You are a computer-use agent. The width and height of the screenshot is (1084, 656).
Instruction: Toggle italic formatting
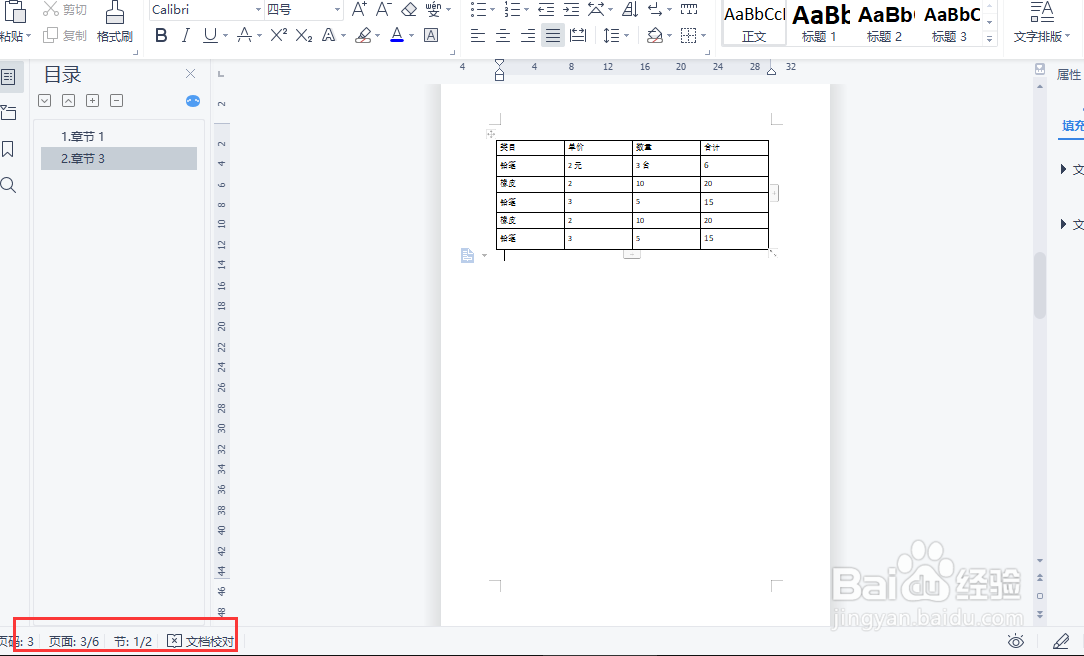point(185,35)
